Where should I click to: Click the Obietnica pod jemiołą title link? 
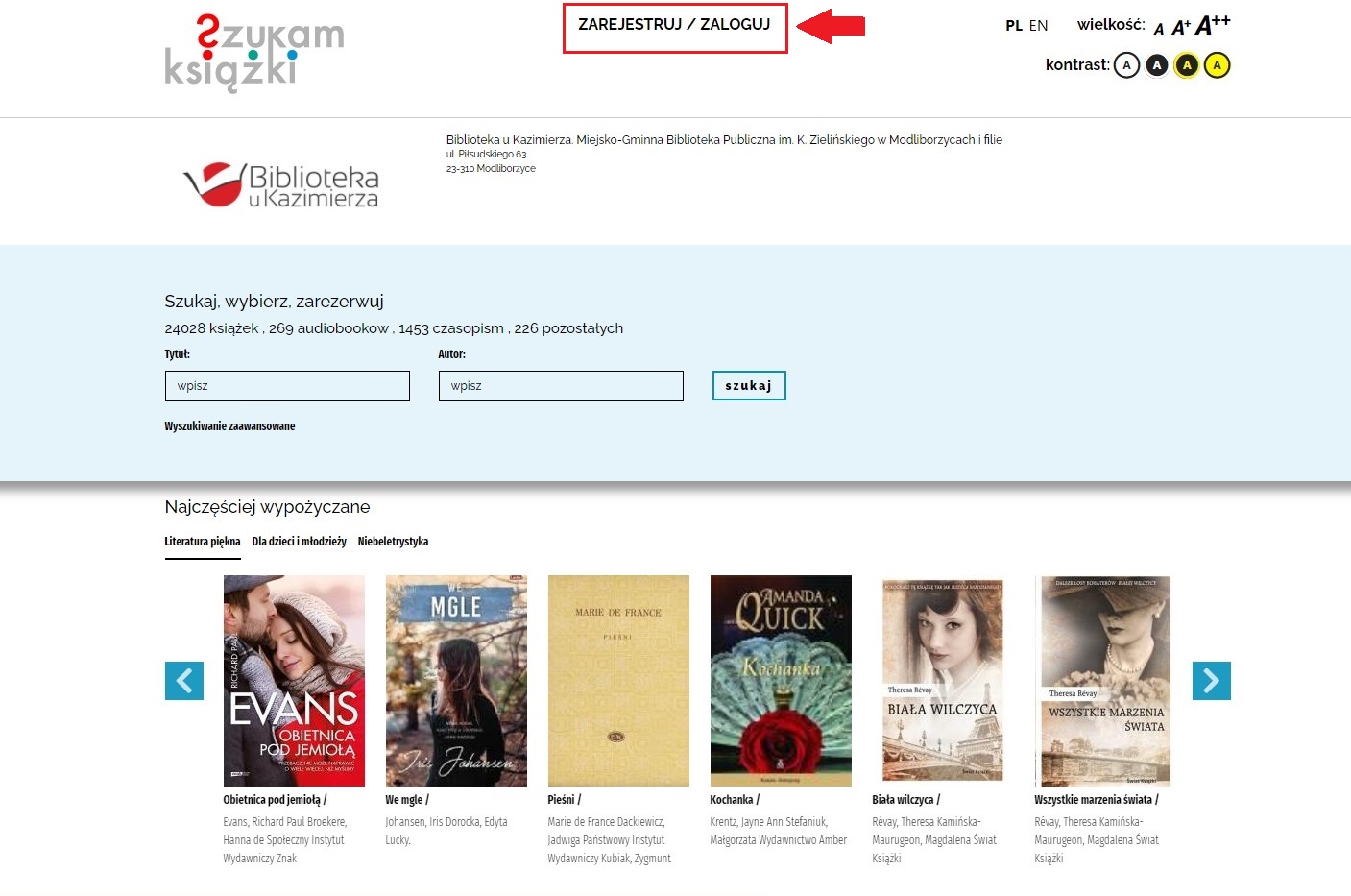275,800
